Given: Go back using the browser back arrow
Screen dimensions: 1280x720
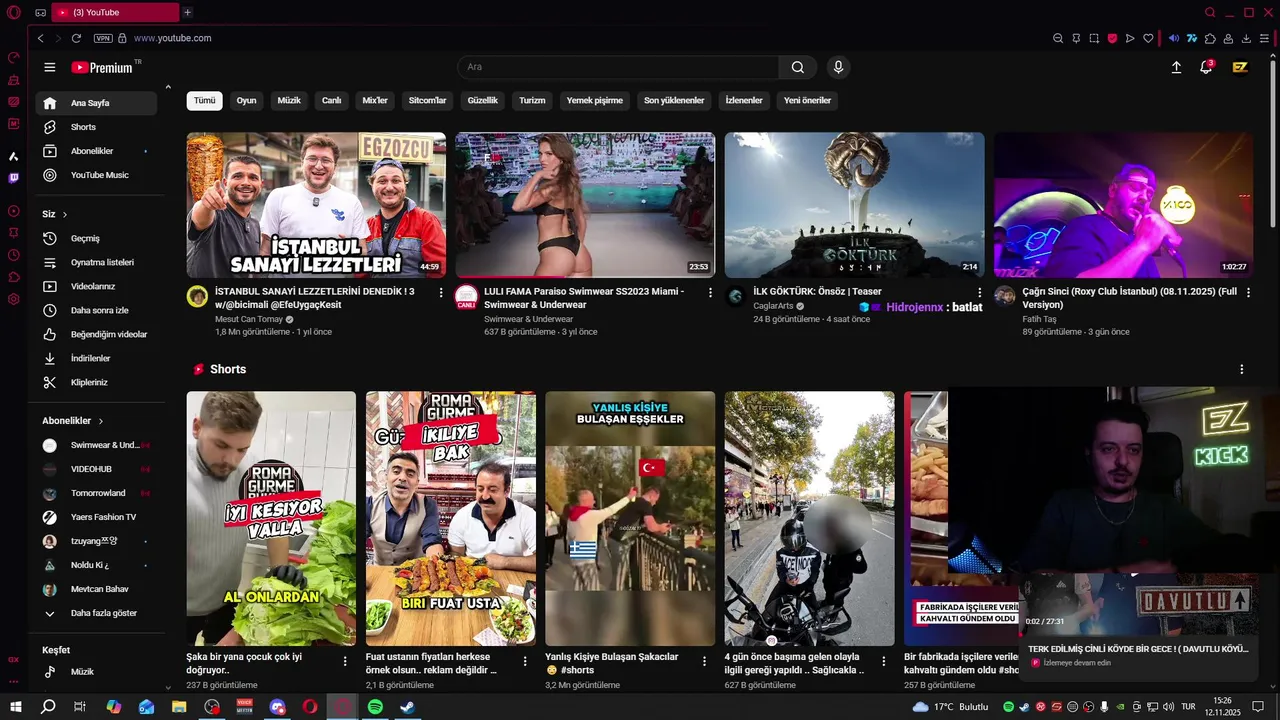Looking at the screenshot, I should coord(40,38).
